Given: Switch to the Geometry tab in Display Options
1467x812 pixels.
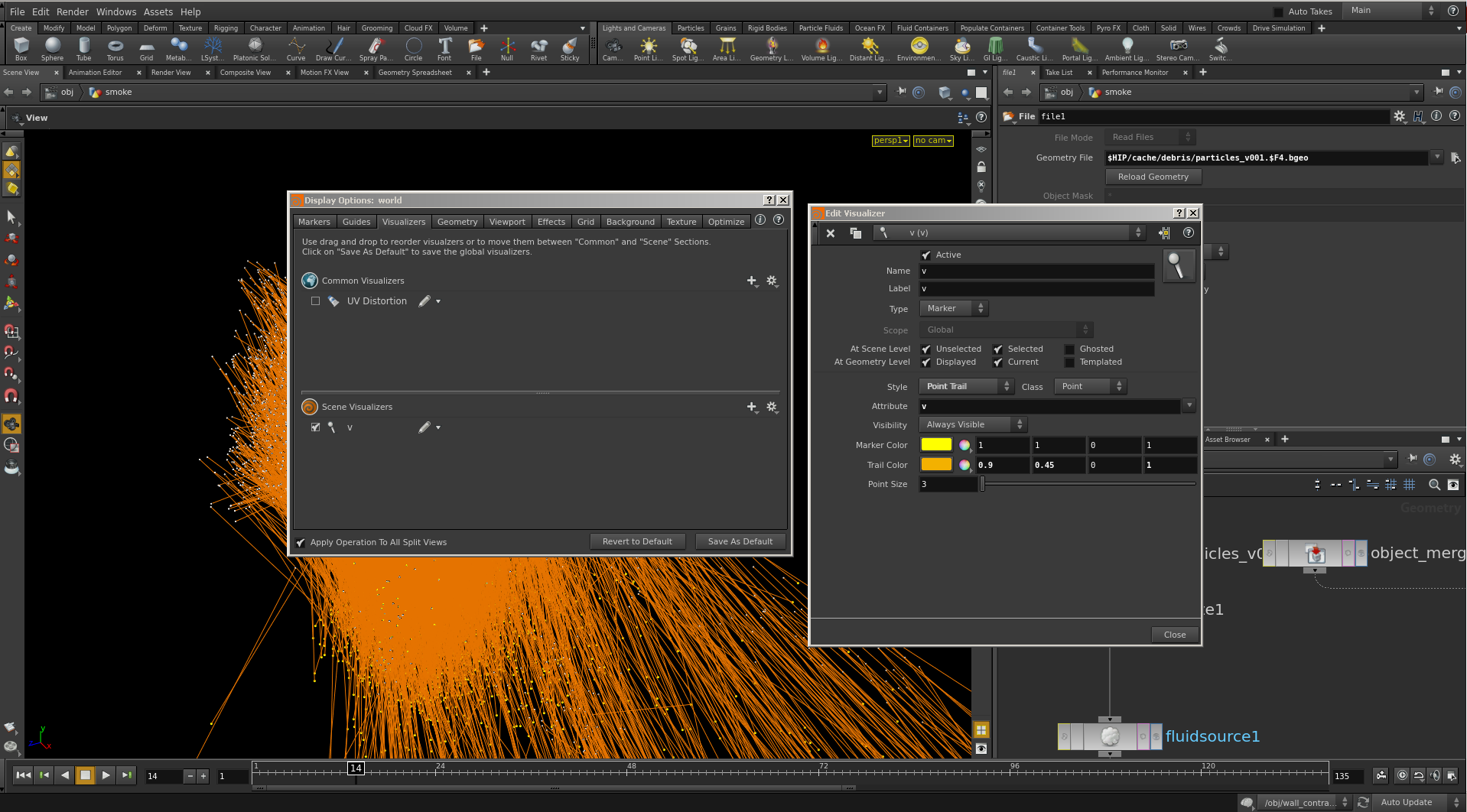Looking at the screenshot, I should (457, 222).
